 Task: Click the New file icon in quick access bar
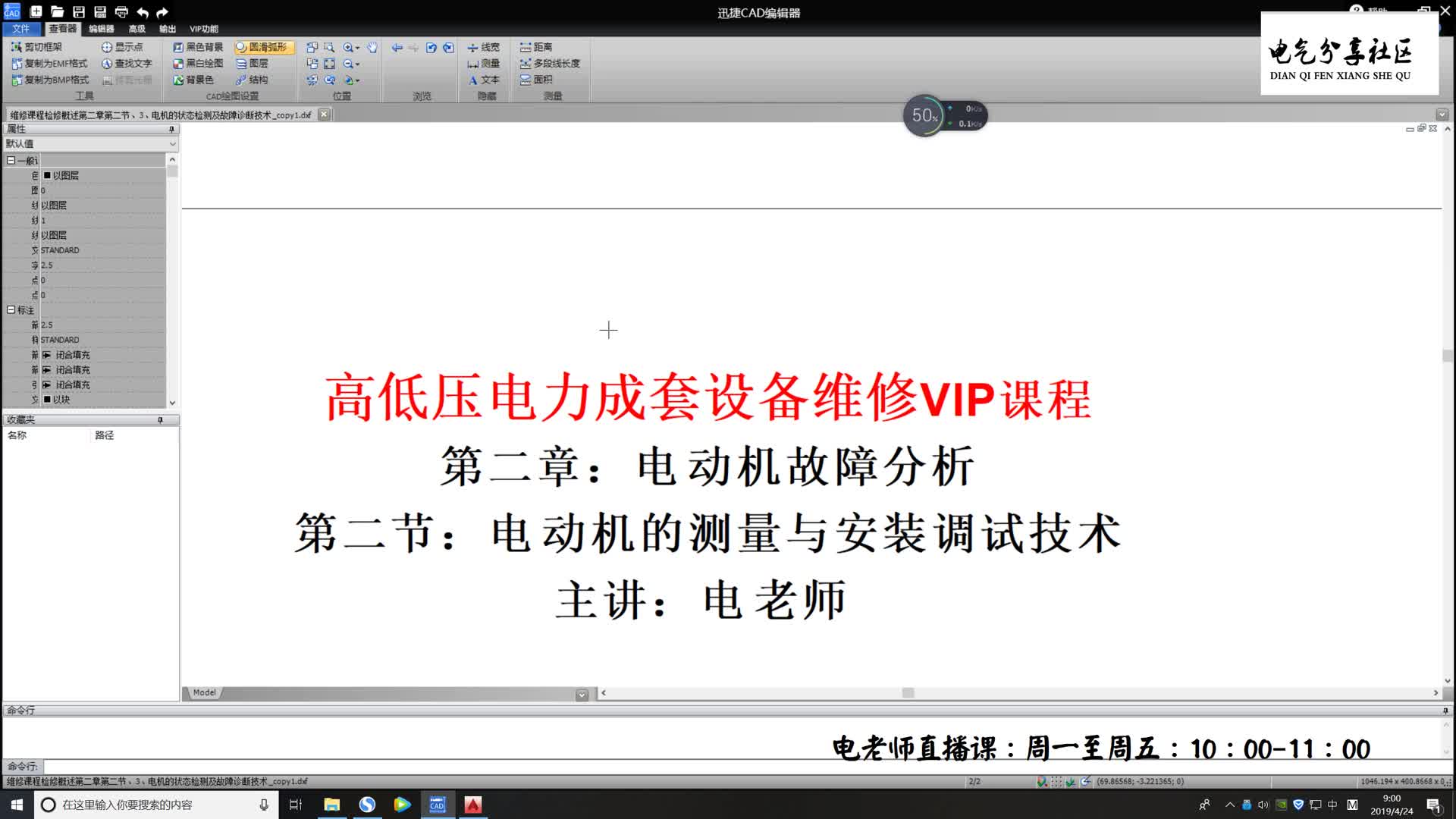[x=36, y=11]
